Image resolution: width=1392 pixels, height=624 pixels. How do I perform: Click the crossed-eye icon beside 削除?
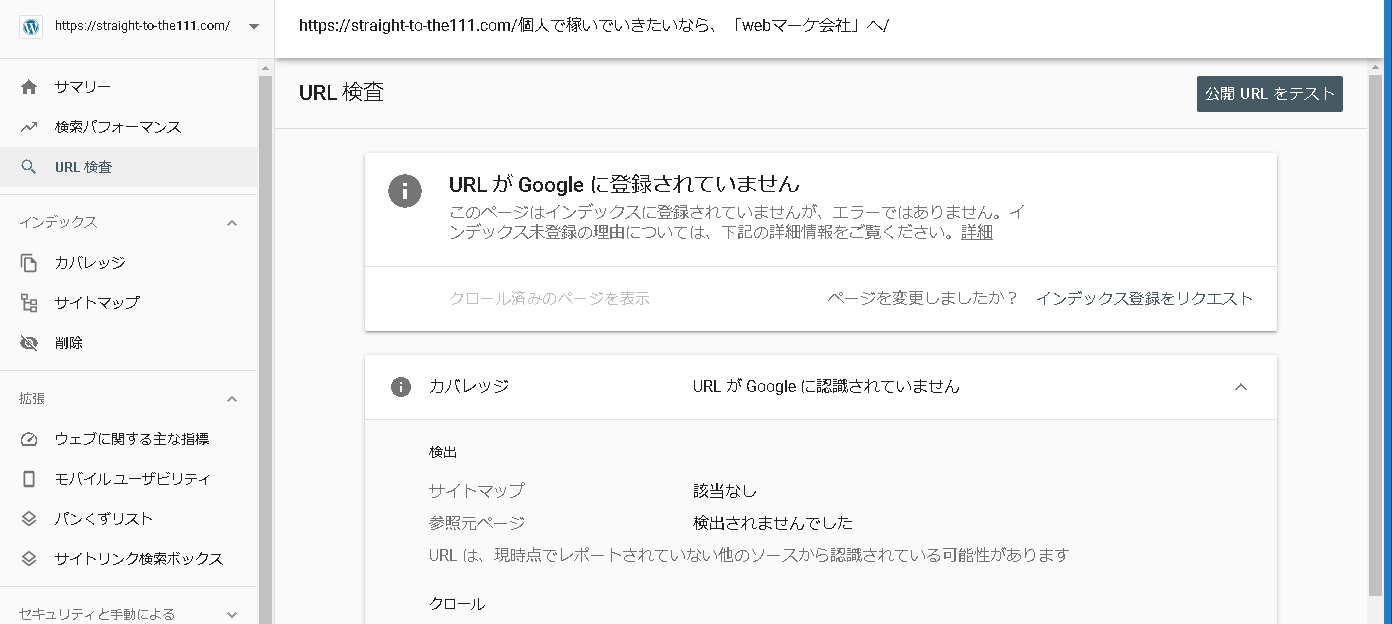(x=29, y=343)
